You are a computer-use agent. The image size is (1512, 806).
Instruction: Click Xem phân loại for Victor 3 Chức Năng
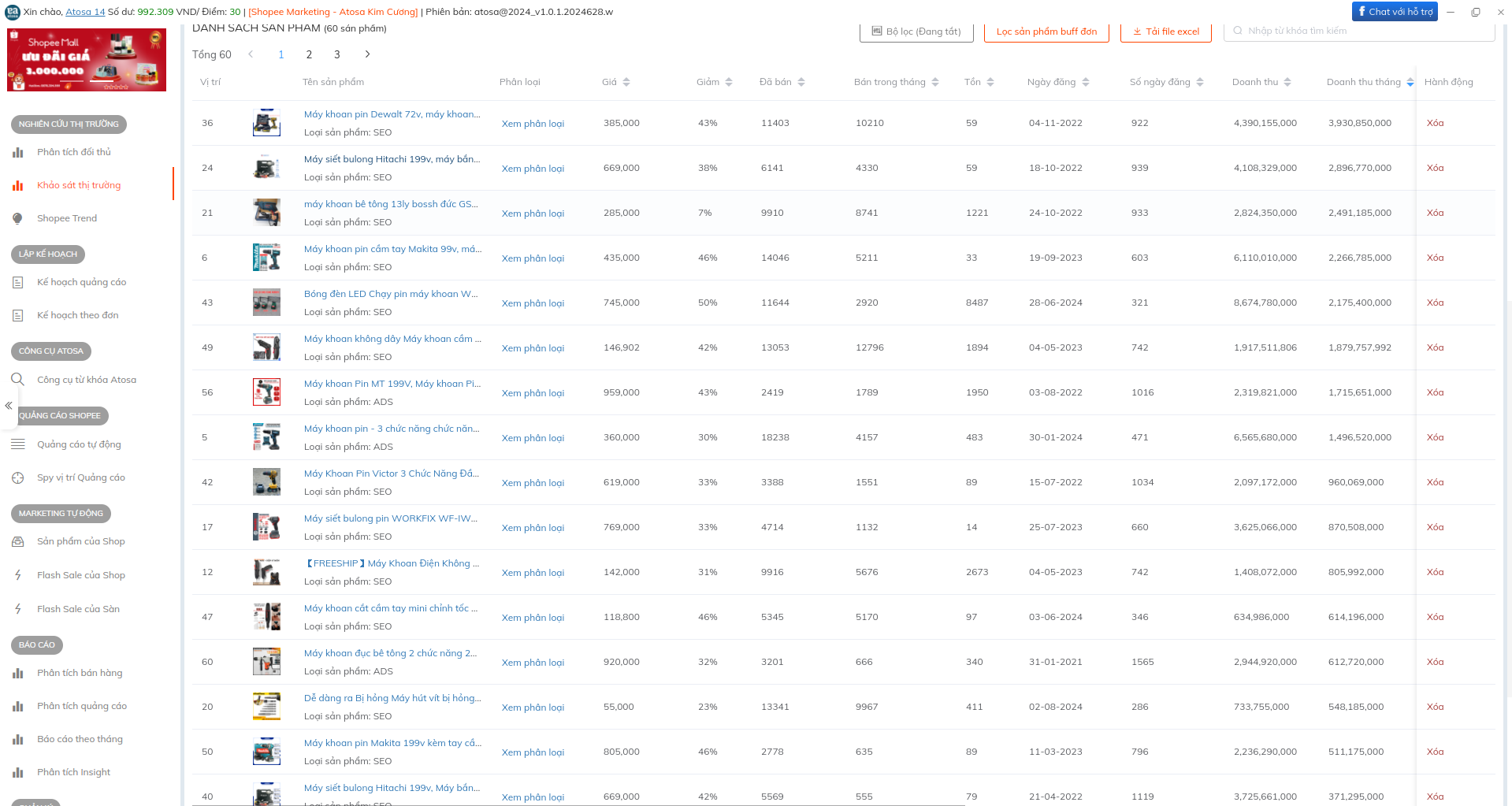coord(533,483)
